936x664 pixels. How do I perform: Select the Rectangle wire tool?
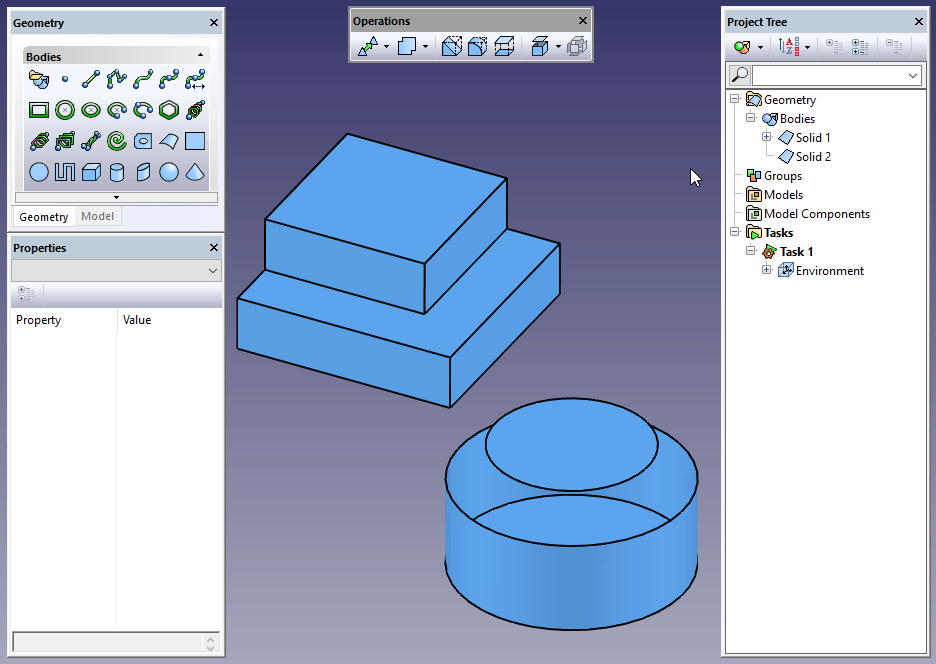click(x=39, y=110)
